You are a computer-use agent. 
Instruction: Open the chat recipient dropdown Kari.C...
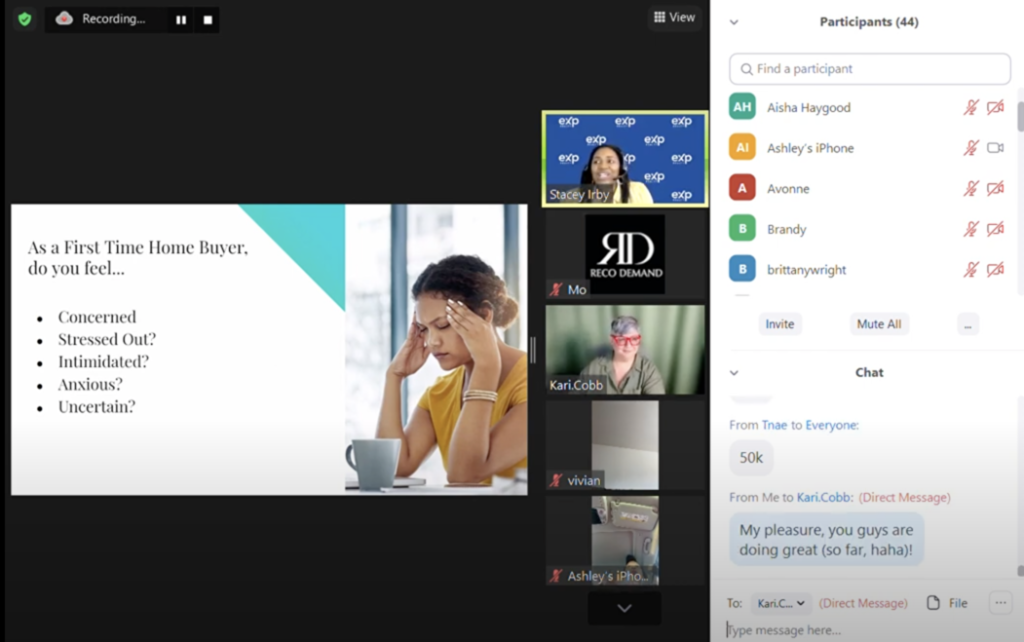[781, 603]
